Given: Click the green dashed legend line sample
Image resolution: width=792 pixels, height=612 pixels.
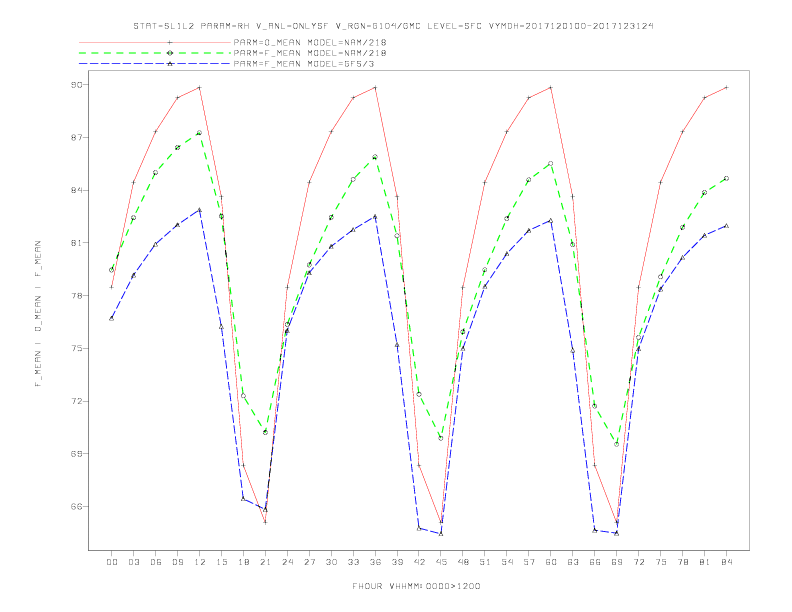Looking at the screenshot, I should tap(155, 53).
